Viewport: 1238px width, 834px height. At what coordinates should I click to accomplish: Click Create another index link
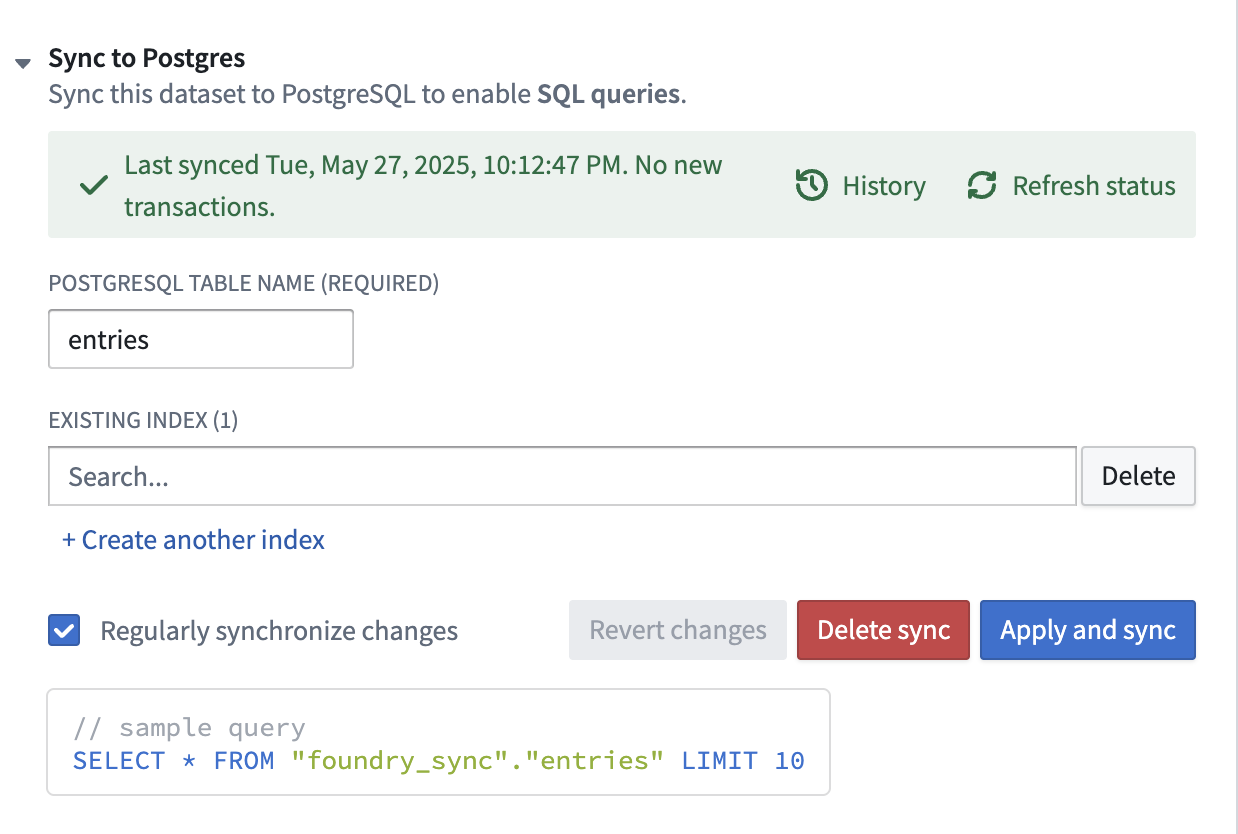(x=193, y=540)
